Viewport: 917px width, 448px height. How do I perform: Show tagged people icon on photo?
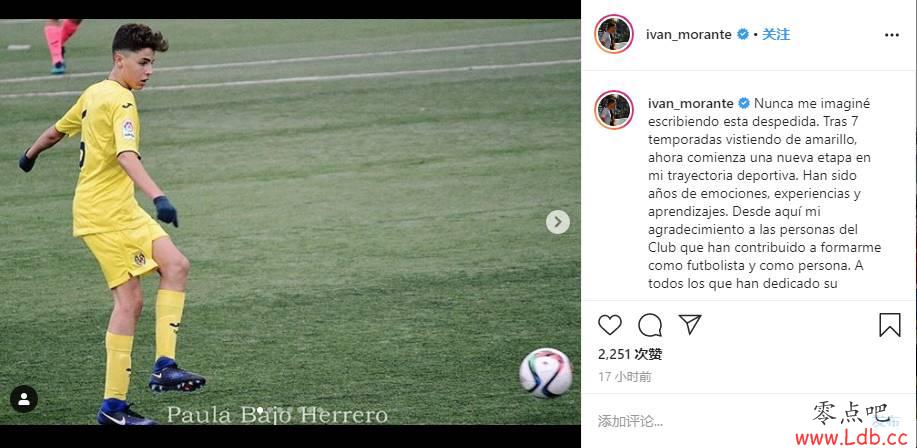[24, 399]
